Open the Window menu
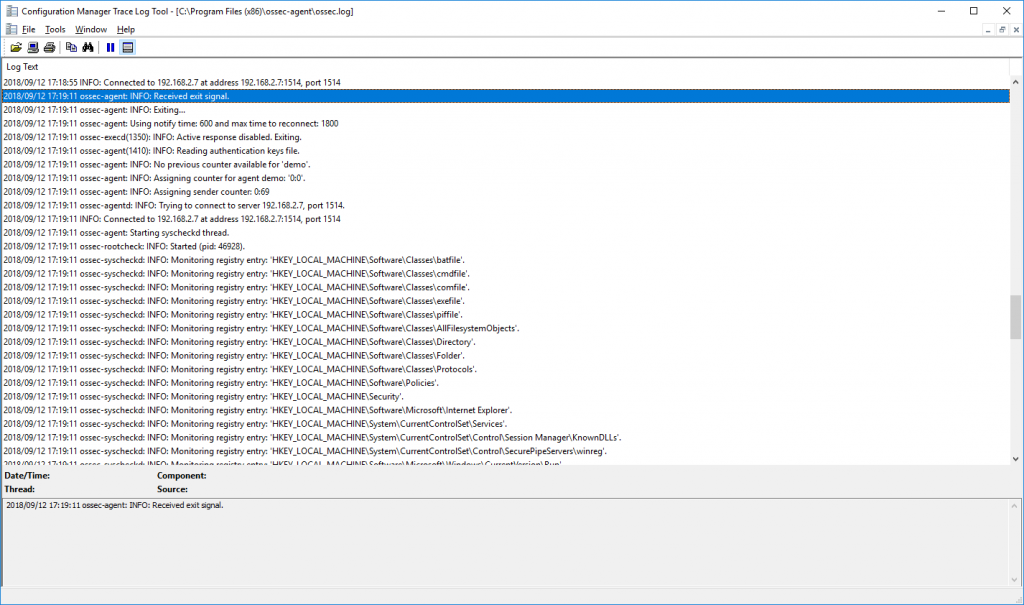Viewport: 1024px width, 605px height. pos(91,29)
